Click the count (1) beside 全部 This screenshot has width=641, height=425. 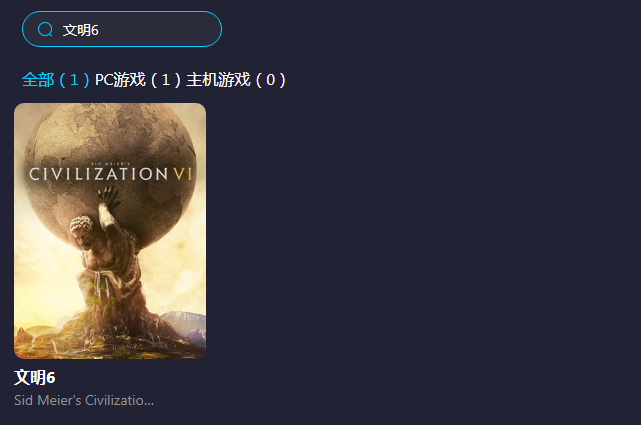click(74, 80)
